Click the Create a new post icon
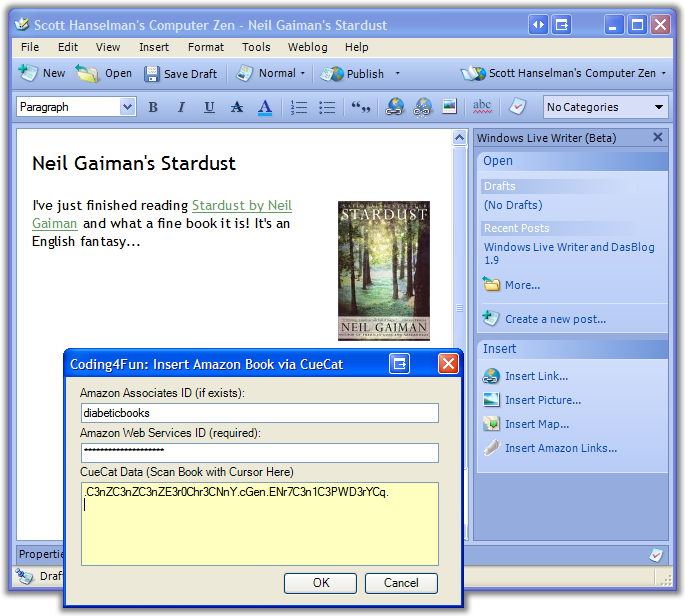This screenshot has height=616, width=685. tap(491, 318)
